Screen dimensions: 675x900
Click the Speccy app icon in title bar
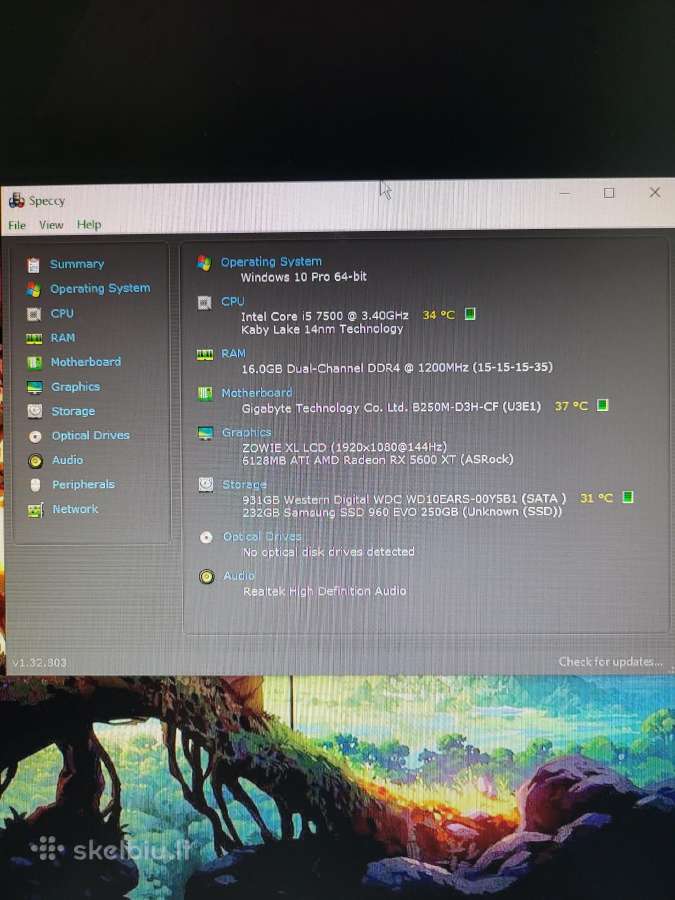tap(17, 200)
